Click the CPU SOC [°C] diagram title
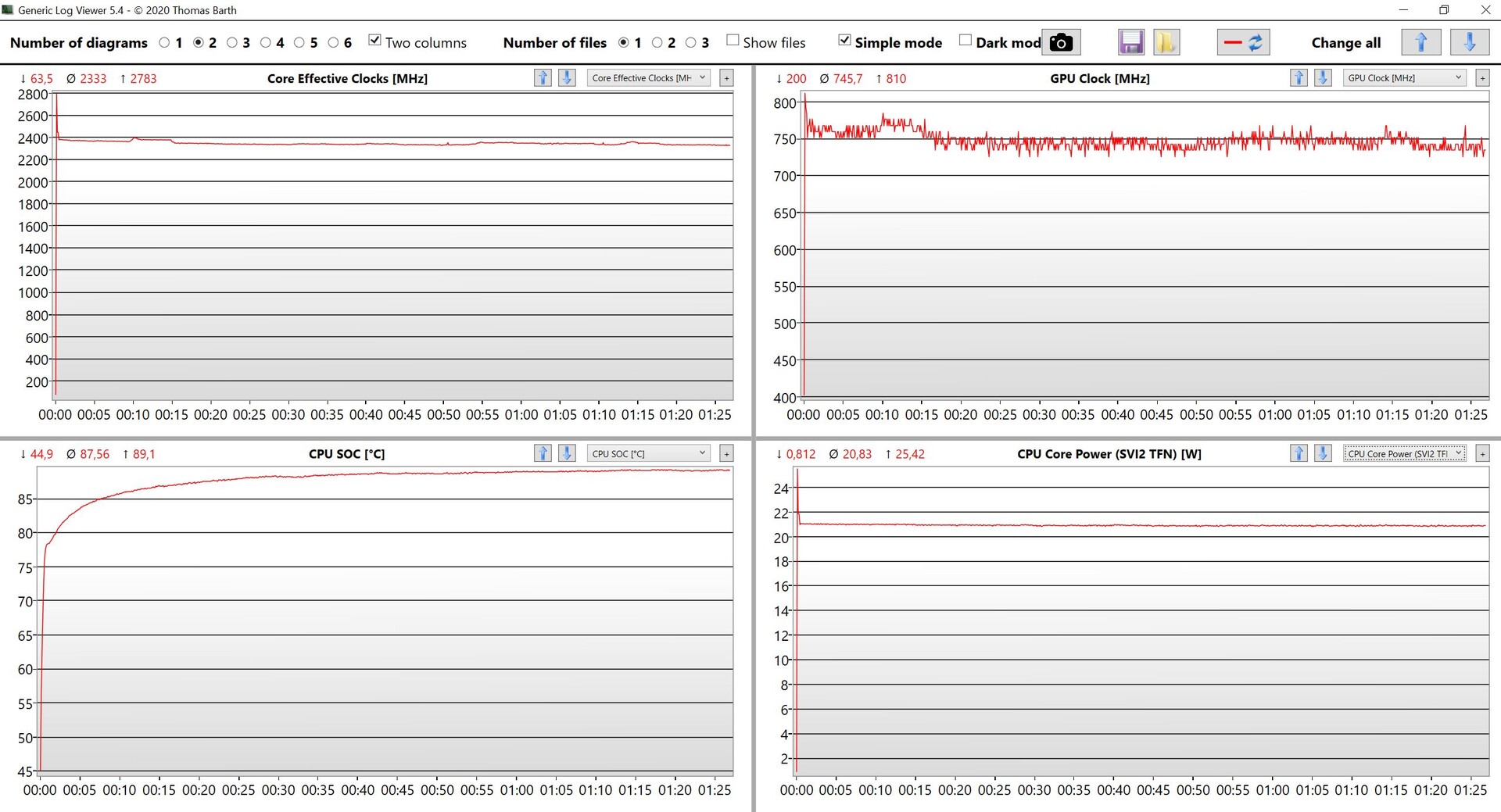The width and height of the screenshot is (1501, 812). coord(347,454)
